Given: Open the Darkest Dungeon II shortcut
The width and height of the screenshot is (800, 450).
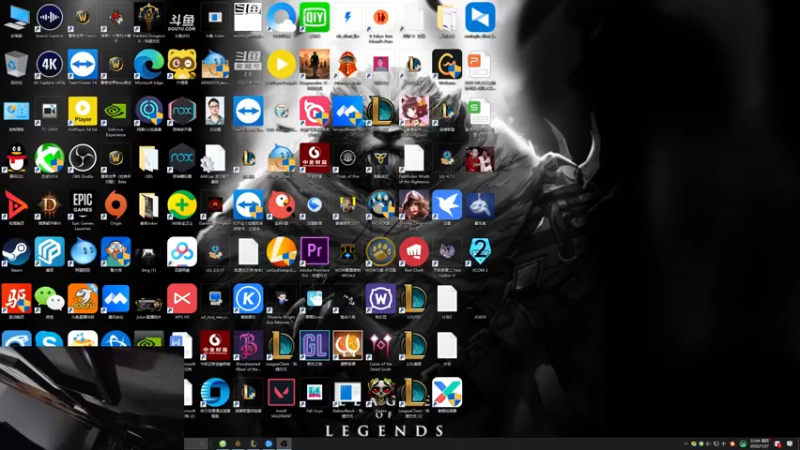Looking at the screenshot, I should (x=148, y=18).
